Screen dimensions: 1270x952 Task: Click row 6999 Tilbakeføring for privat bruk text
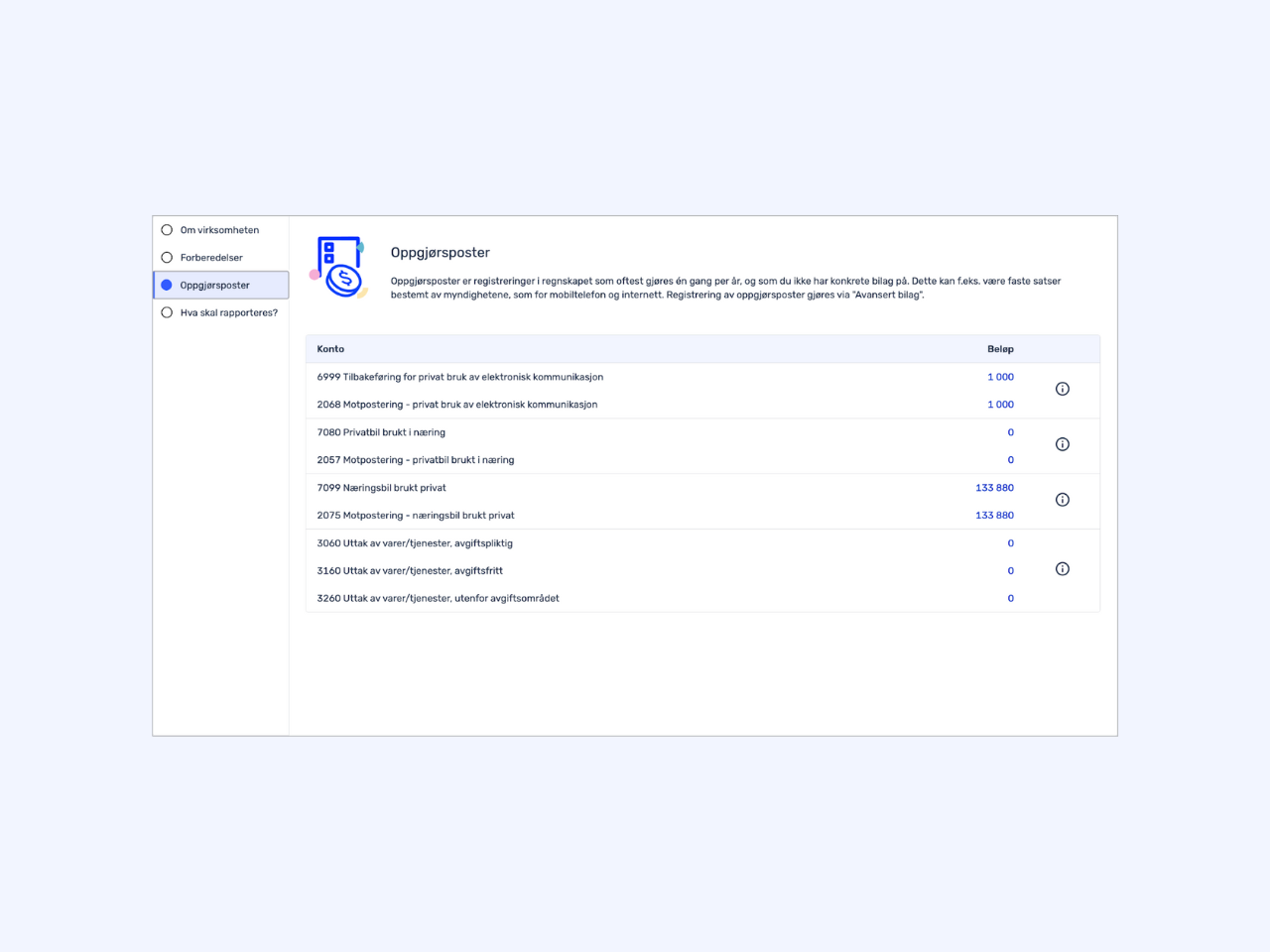[x=460, y=377]
